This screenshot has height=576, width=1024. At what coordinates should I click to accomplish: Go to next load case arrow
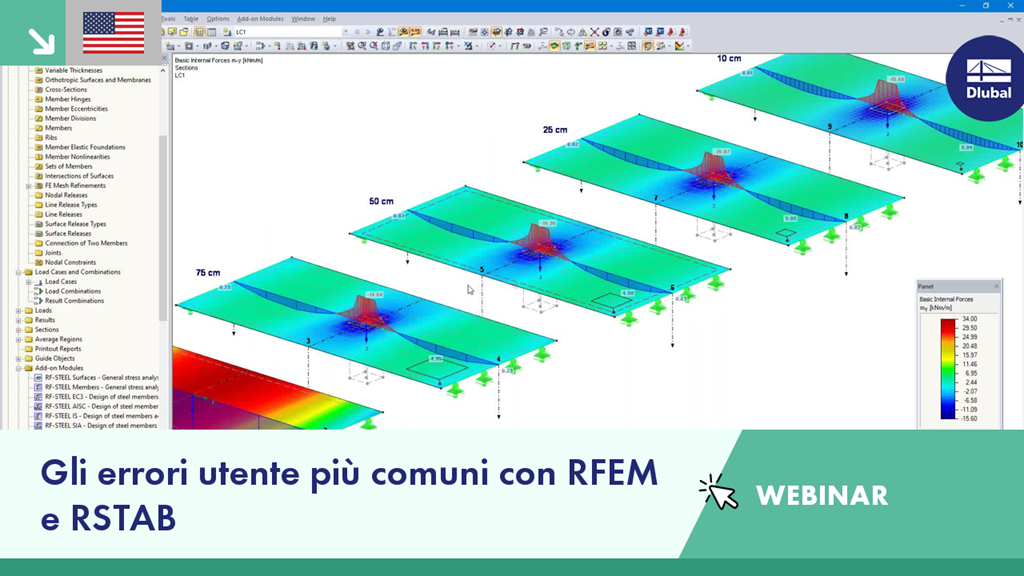click(x=368, y=32)
